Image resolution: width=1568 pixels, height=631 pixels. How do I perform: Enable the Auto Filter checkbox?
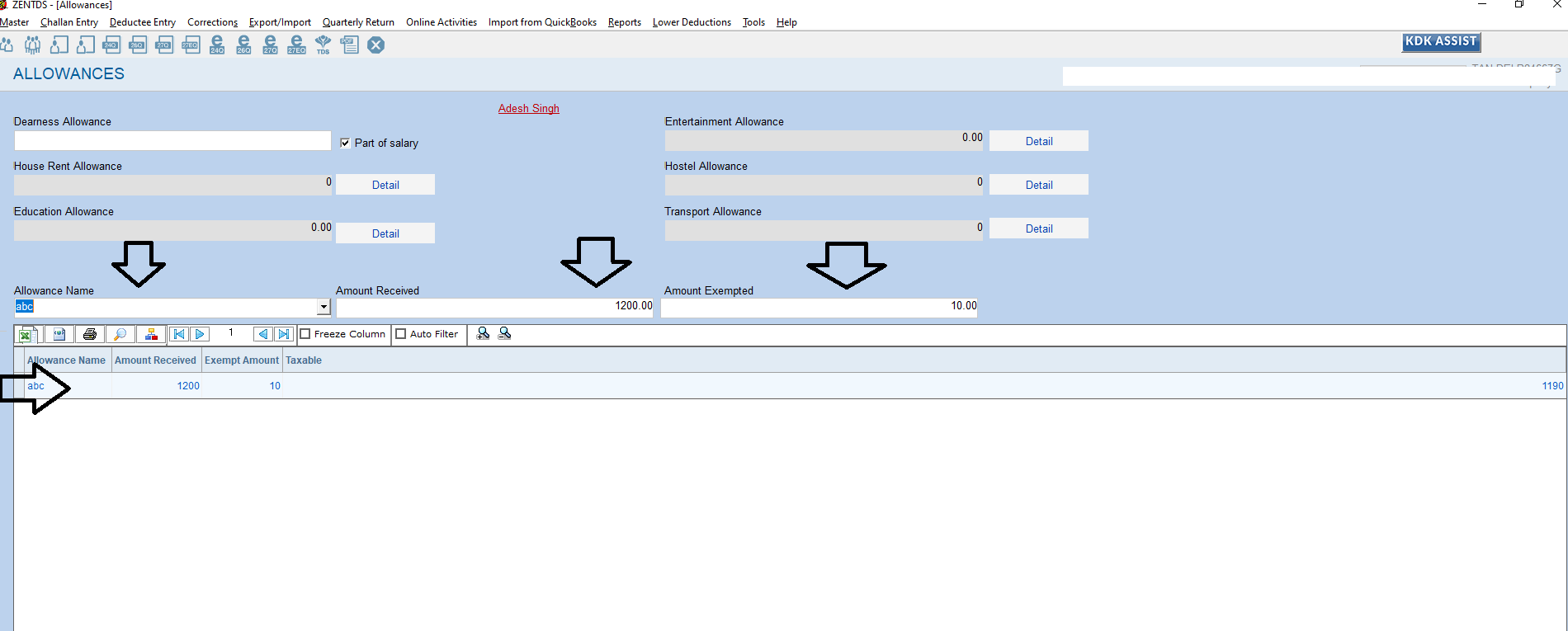point(401,334)
